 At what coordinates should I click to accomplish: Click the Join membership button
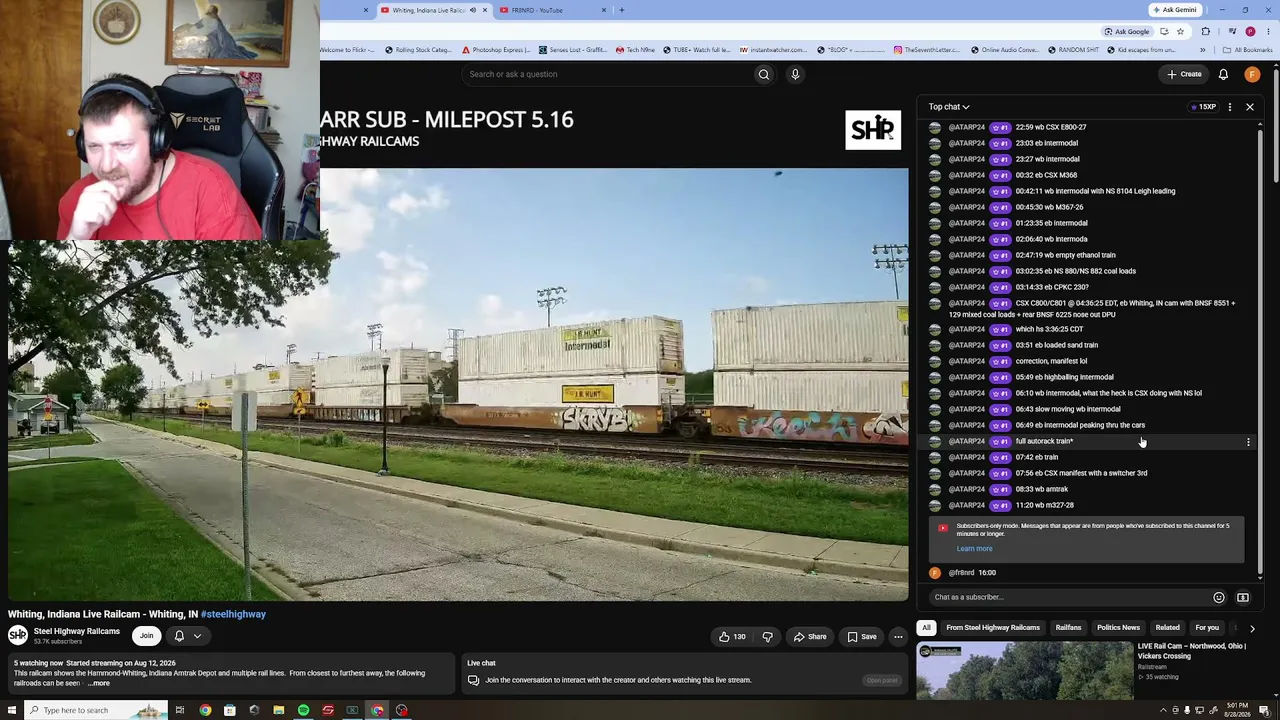[146, 636]
